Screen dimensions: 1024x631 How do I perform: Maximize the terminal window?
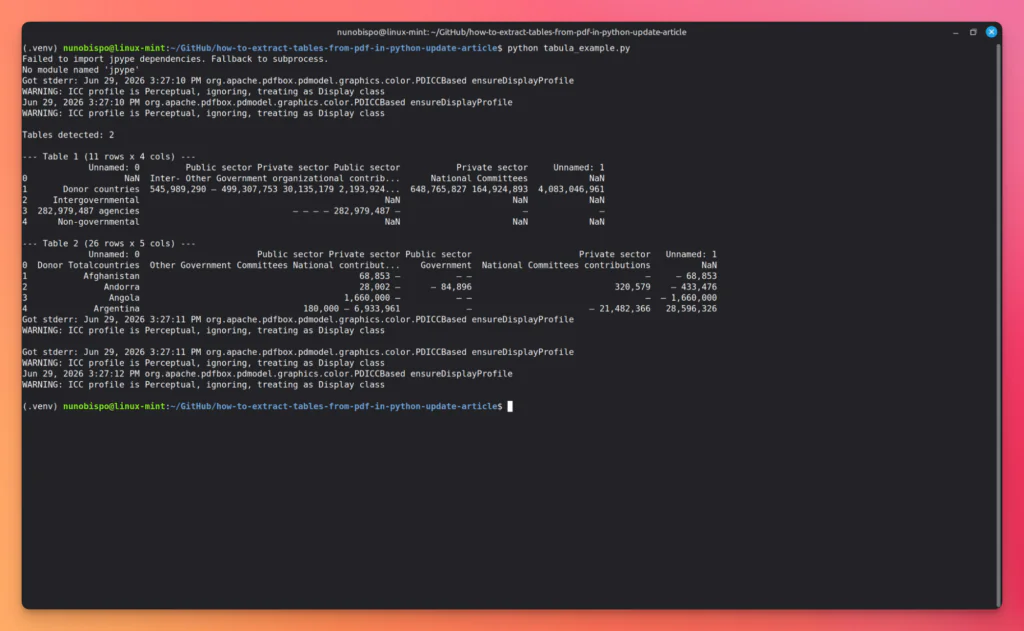click(972, 32)
